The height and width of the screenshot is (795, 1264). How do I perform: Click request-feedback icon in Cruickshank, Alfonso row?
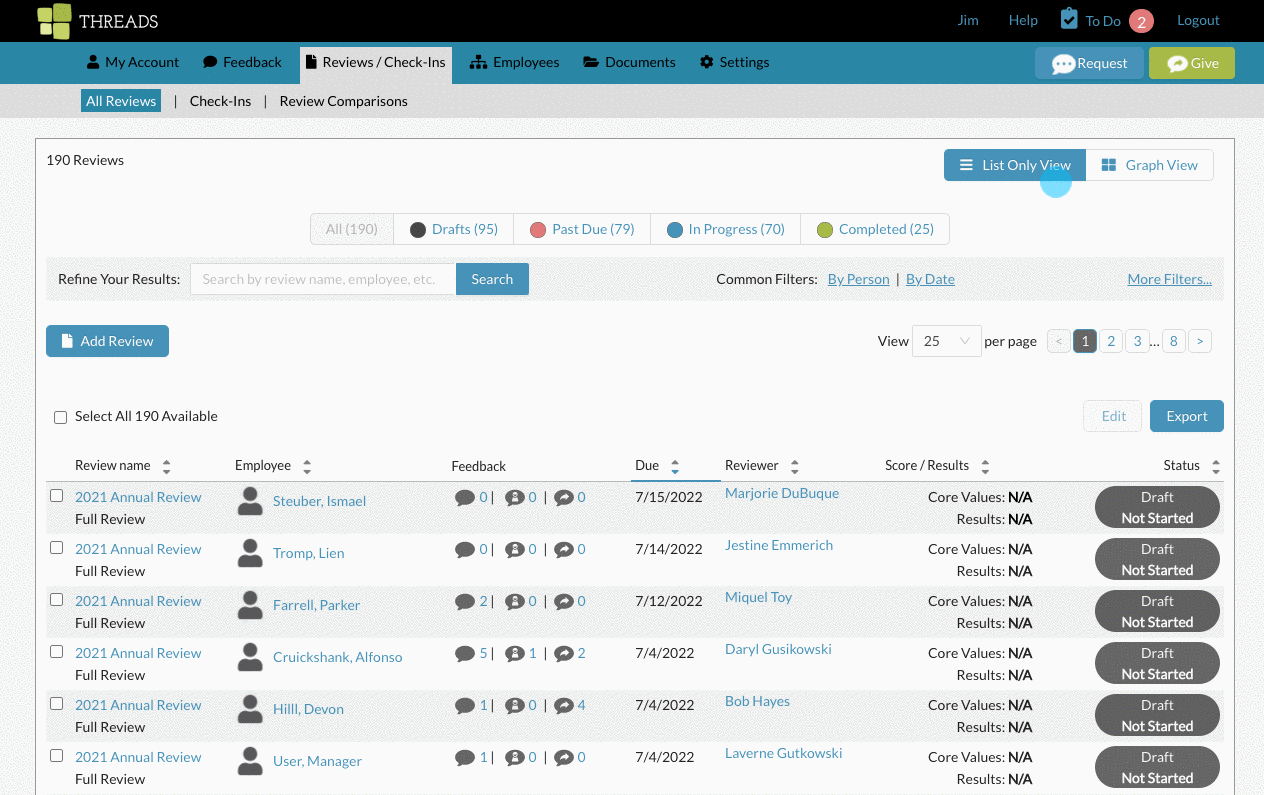pos(515,653)
